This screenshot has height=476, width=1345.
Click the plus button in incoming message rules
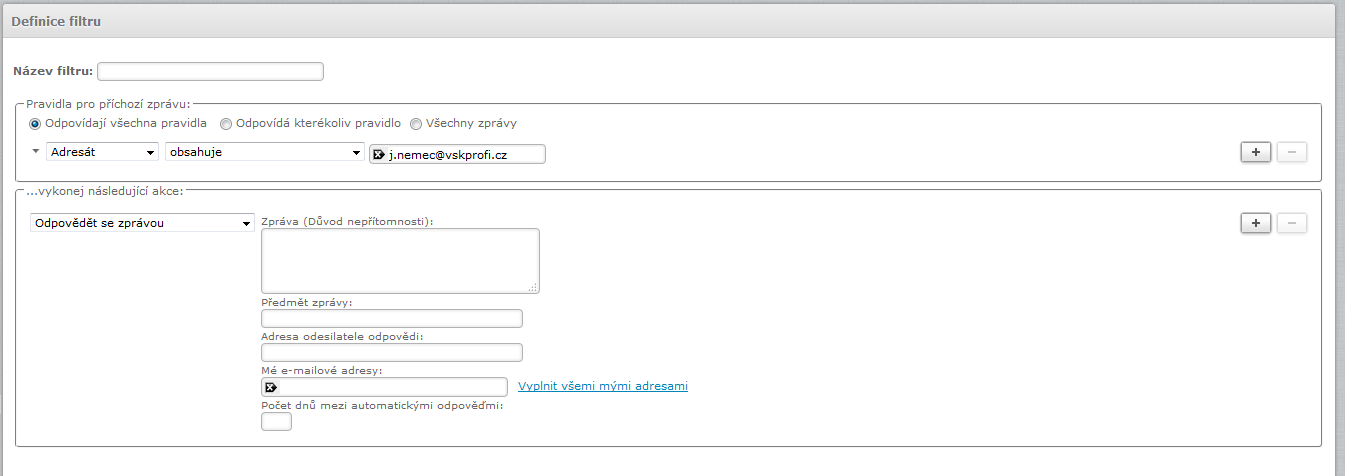1255,152
